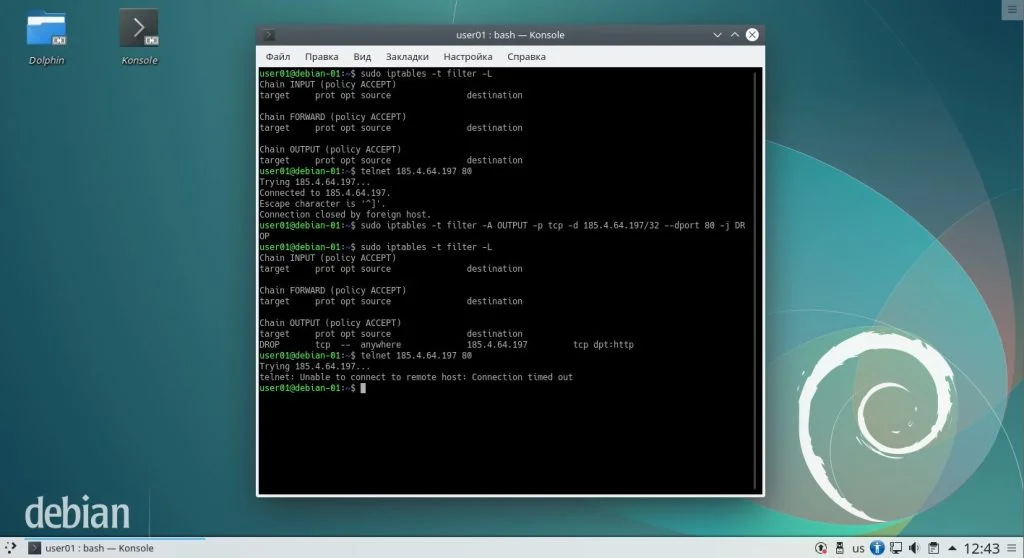Open the Правка menu
Viewport: 1024px width, 558px height.
pos(321,57)
